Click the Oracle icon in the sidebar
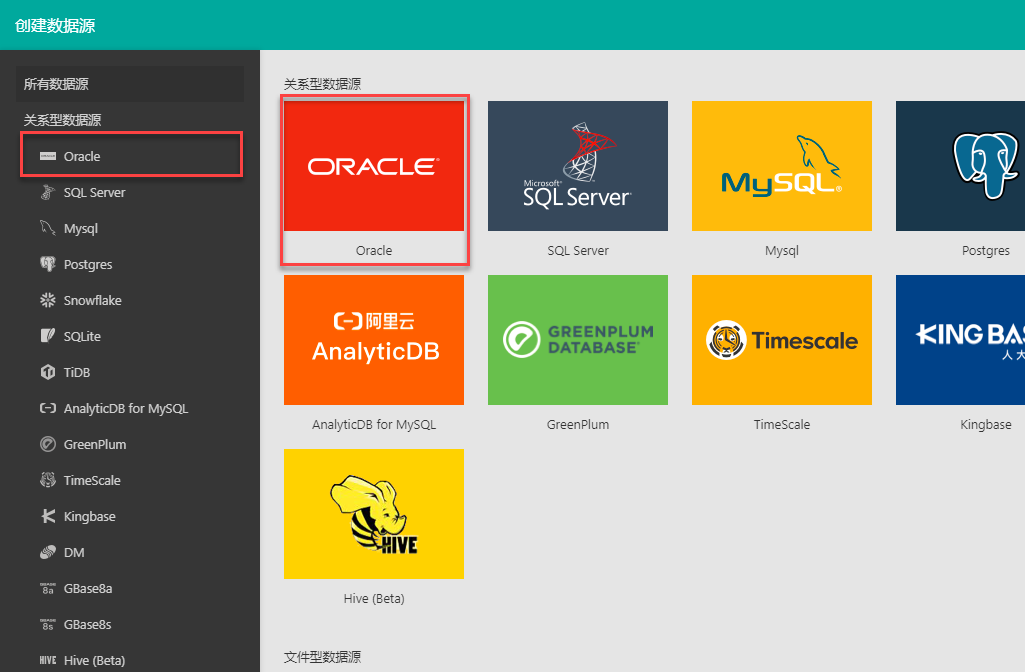Viewport: 1025px width, 672px height. click(48, 156)
